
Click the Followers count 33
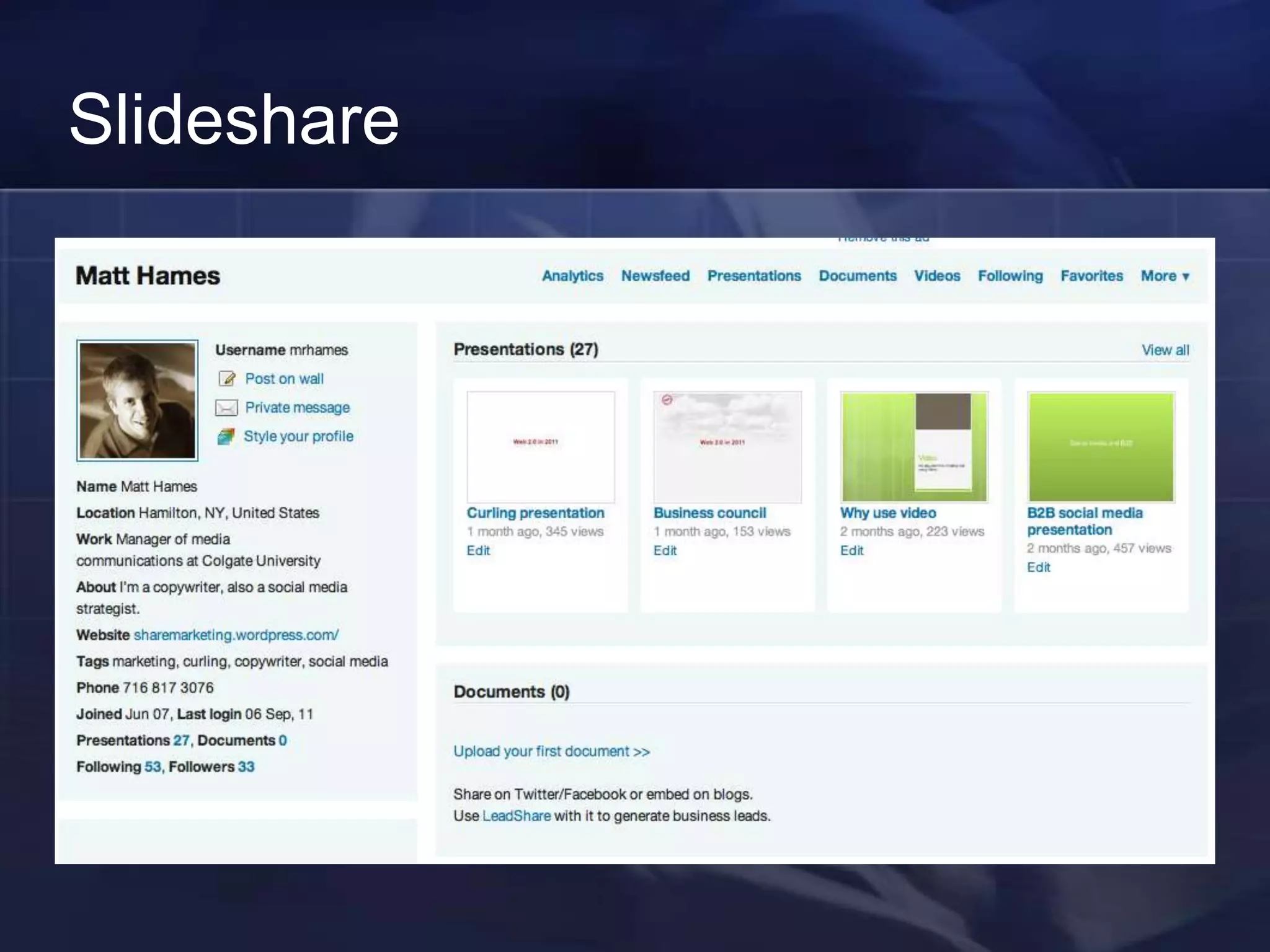246,767
